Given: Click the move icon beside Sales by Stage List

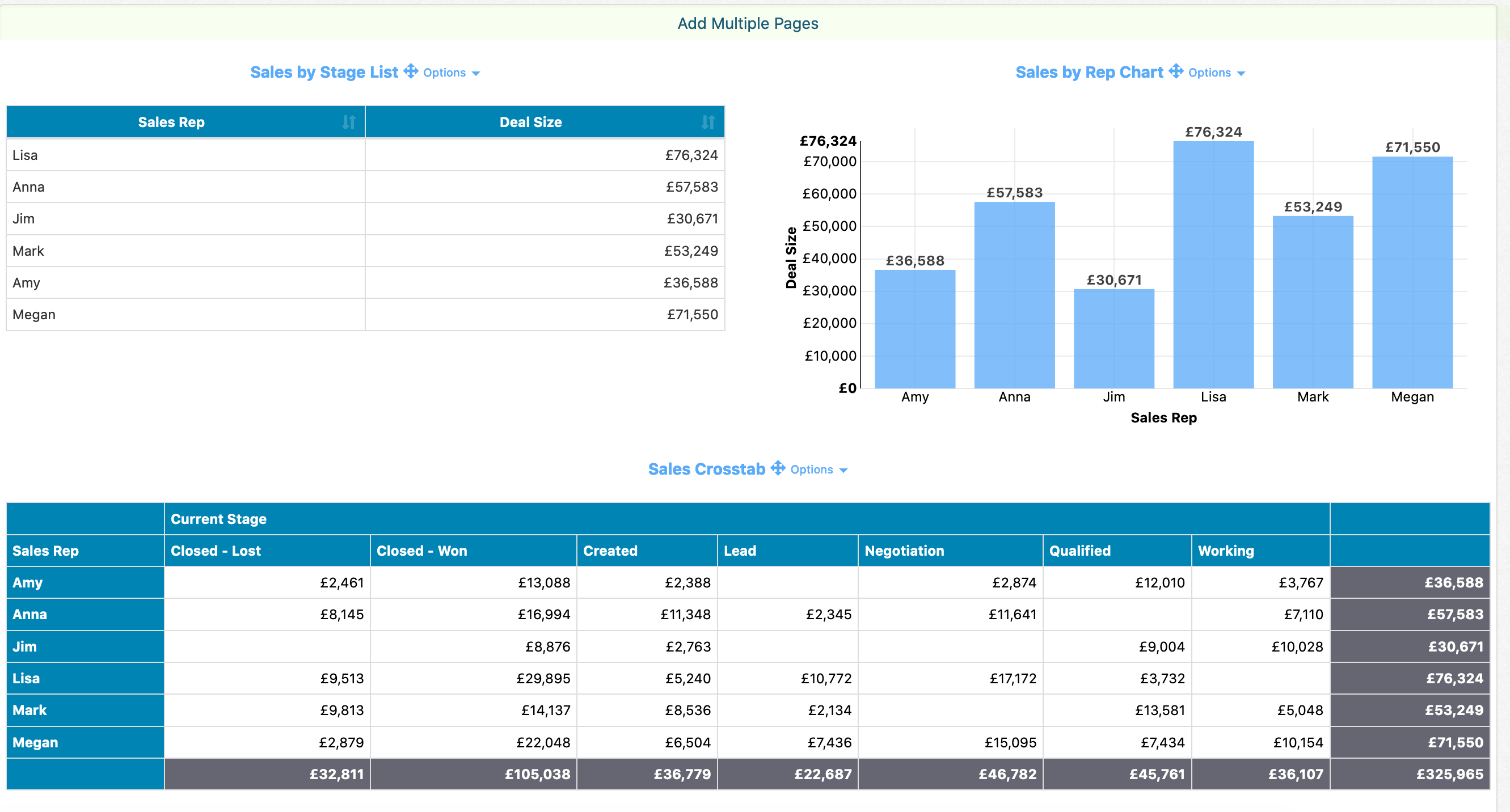Looking at the screenshot, I should point(411,72).
